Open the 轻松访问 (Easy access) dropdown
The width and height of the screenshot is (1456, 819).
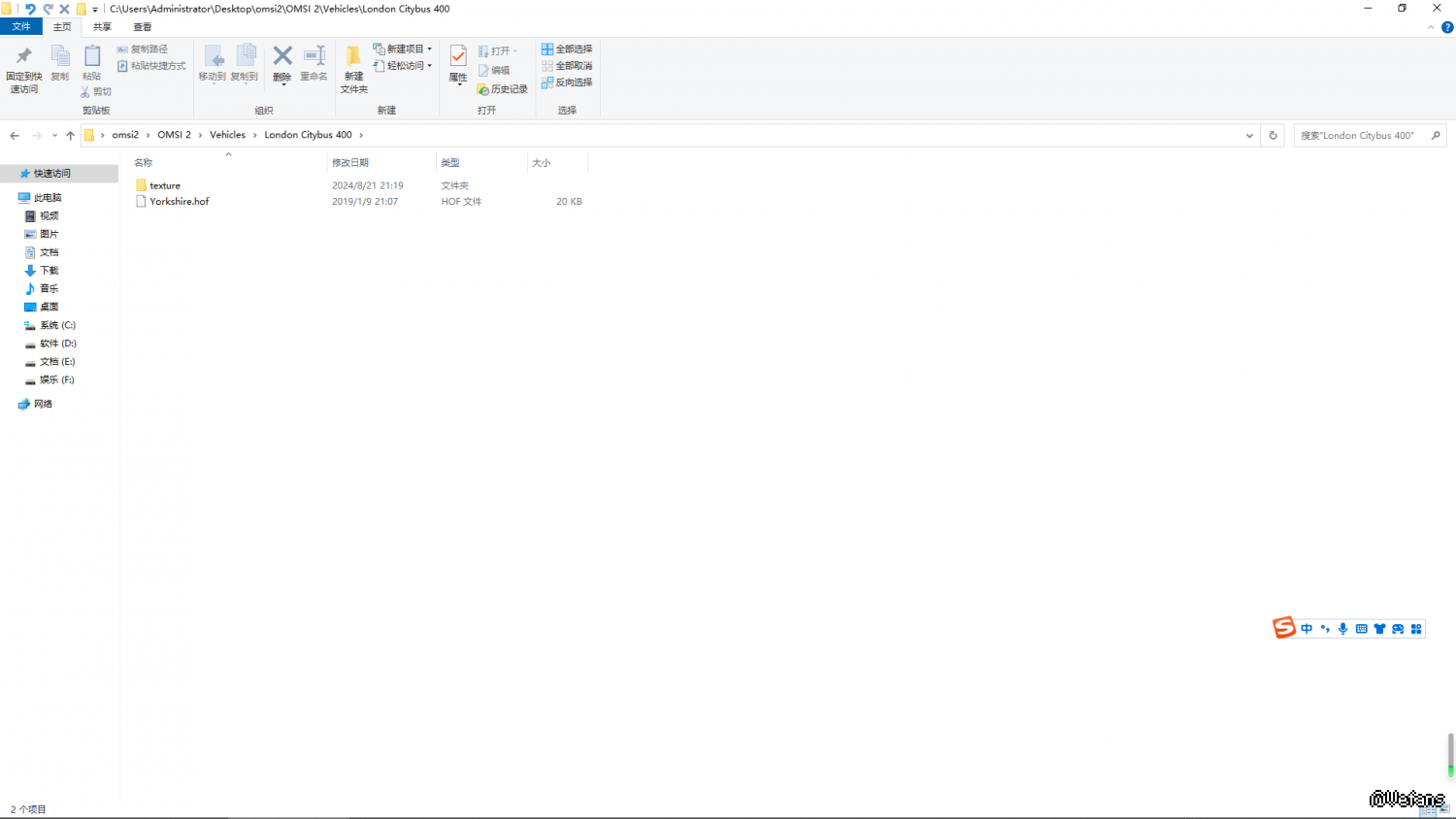pyautogui.click(x=403, y=66)
